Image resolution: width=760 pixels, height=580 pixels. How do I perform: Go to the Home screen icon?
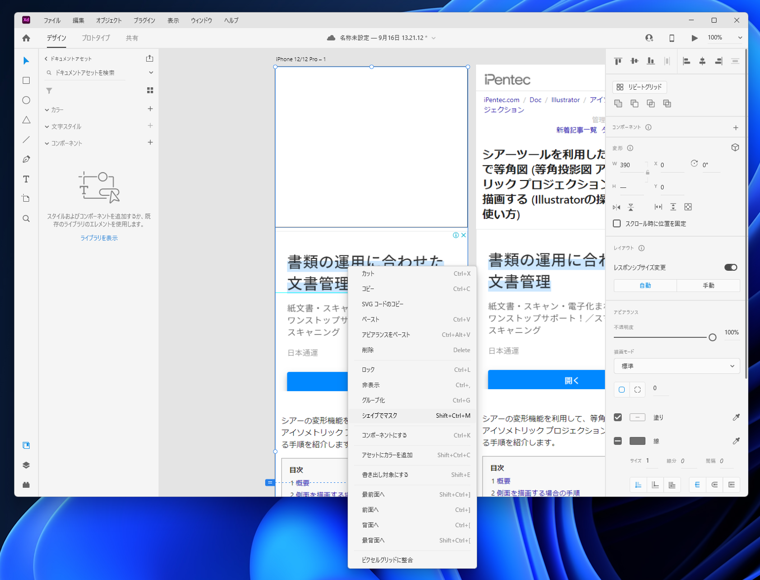point(26,38)
